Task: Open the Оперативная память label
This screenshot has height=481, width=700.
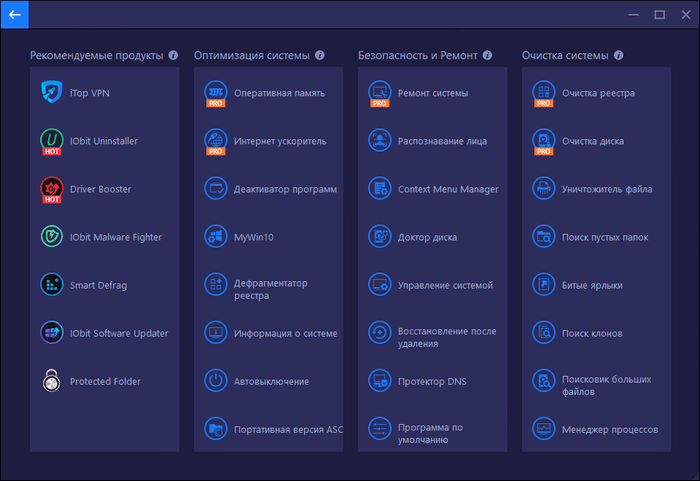Action: coord(279,93)
